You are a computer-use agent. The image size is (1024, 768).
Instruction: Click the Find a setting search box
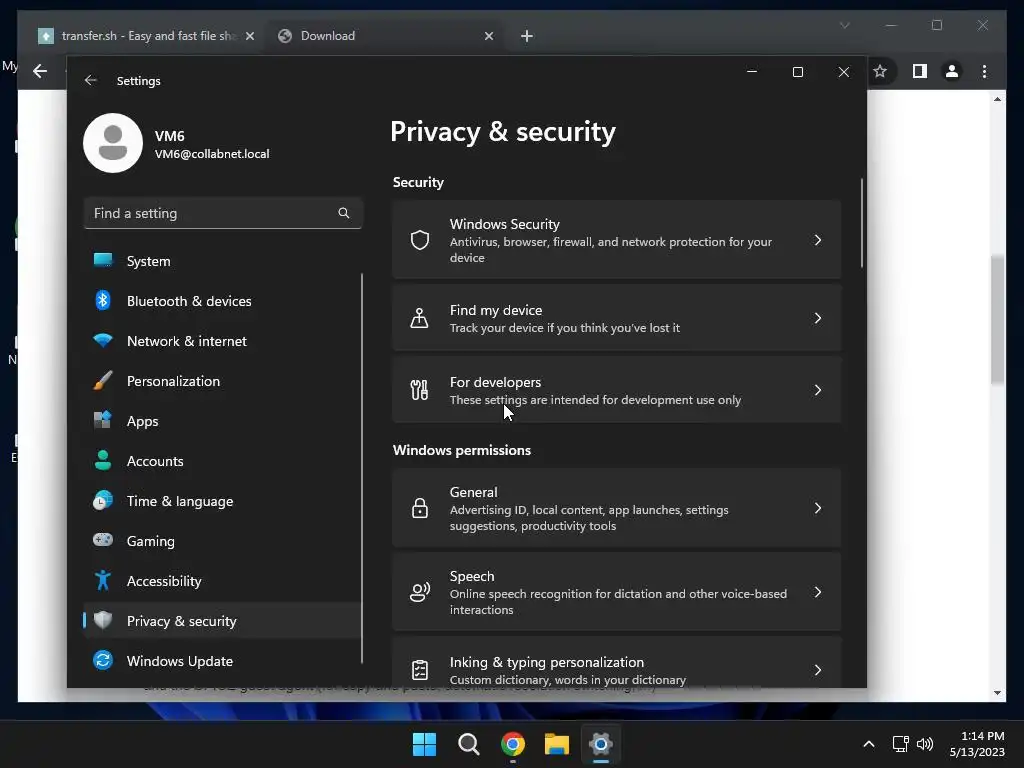pos(223,213)
